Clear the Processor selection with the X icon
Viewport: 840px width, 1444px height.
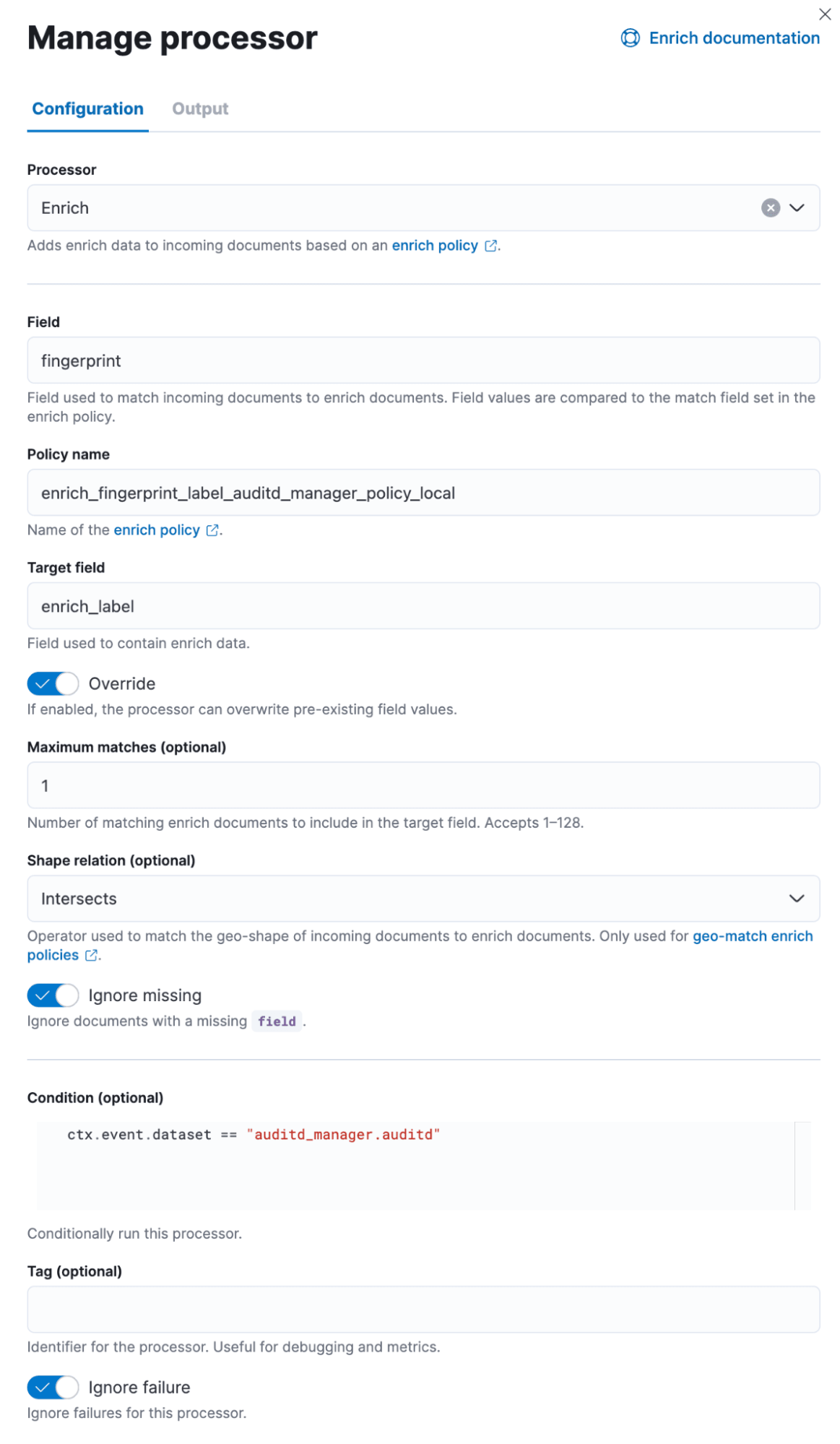pyautogui.click(x=771, y=208)
